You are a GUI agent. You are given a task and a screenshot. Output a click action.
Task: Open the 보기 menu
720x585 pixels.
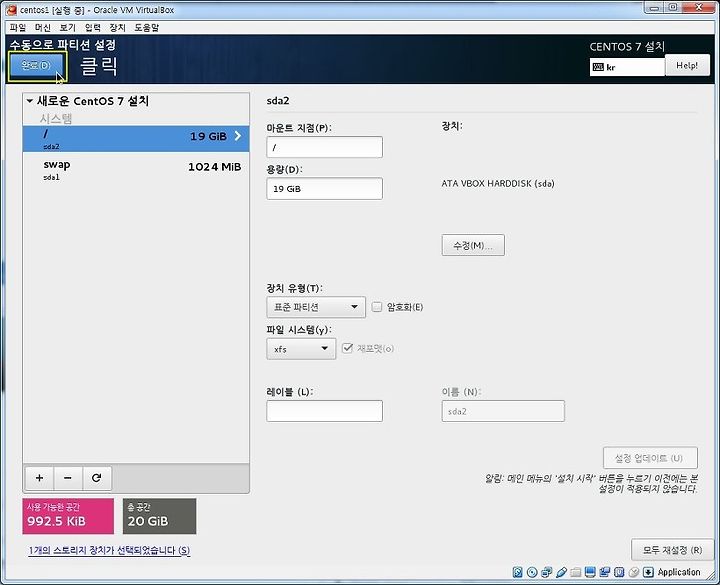[68, 28]
